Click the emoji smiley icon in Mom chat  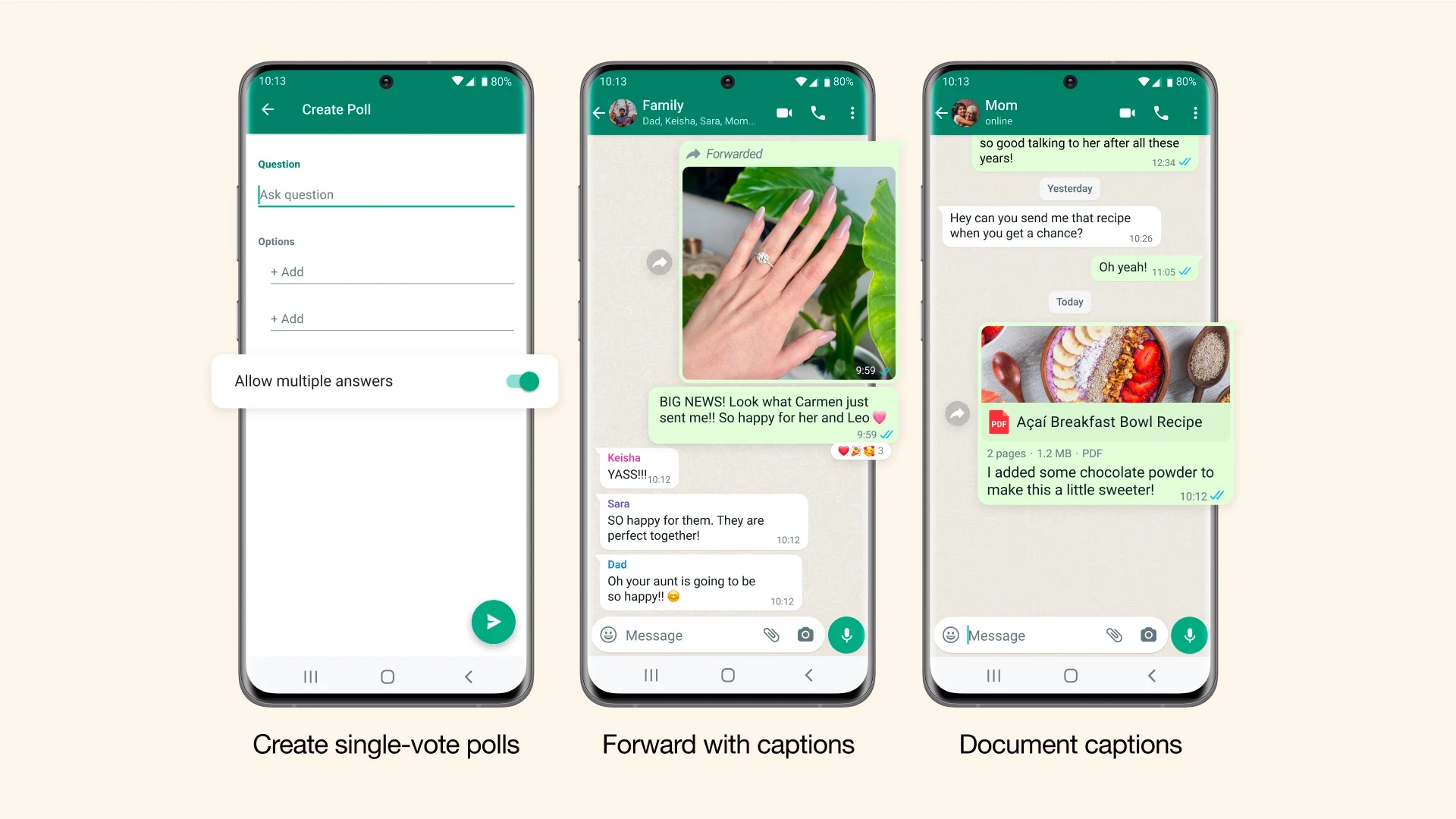[950, 635]
